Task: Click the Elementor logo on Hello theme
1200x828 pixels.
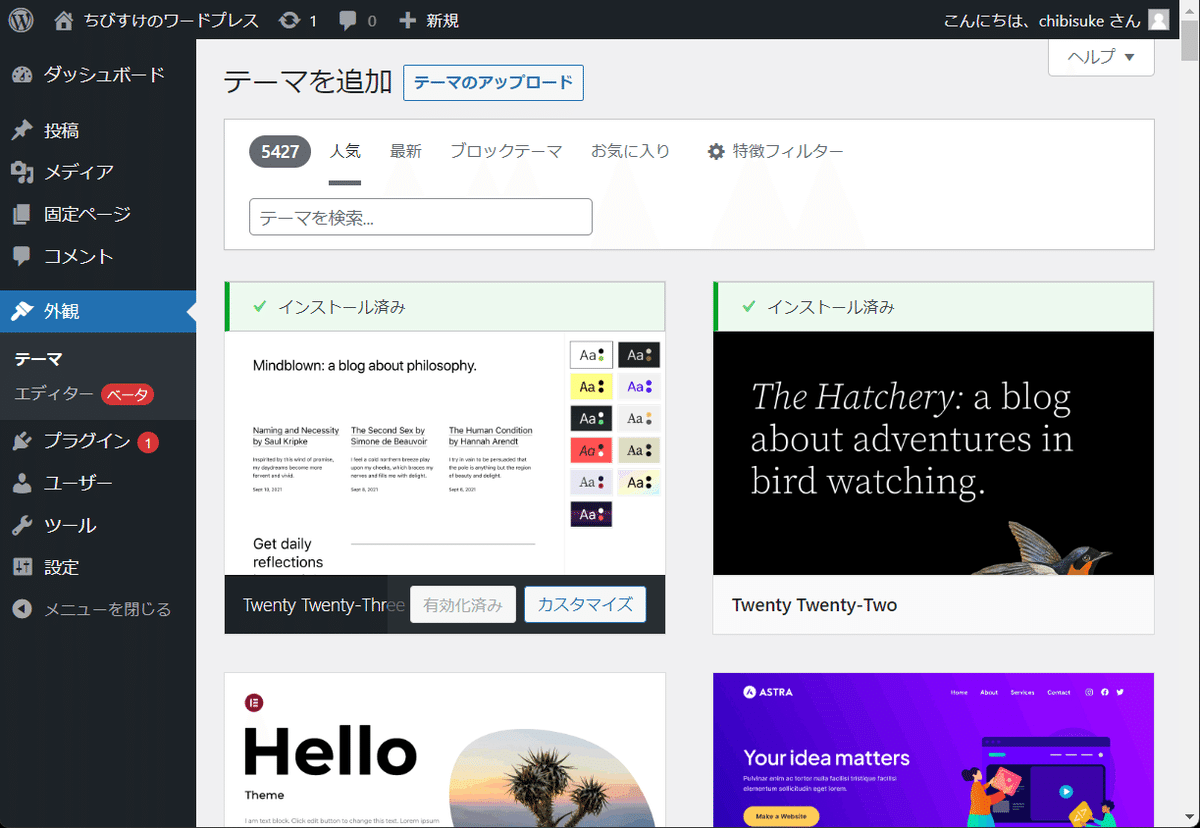Action: point(253,704)
